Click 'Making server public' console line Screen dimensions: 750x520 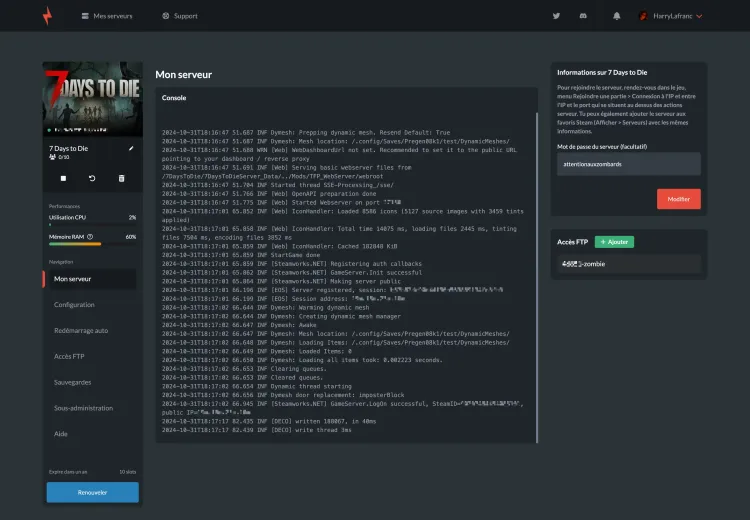click(x=281, y=281)
